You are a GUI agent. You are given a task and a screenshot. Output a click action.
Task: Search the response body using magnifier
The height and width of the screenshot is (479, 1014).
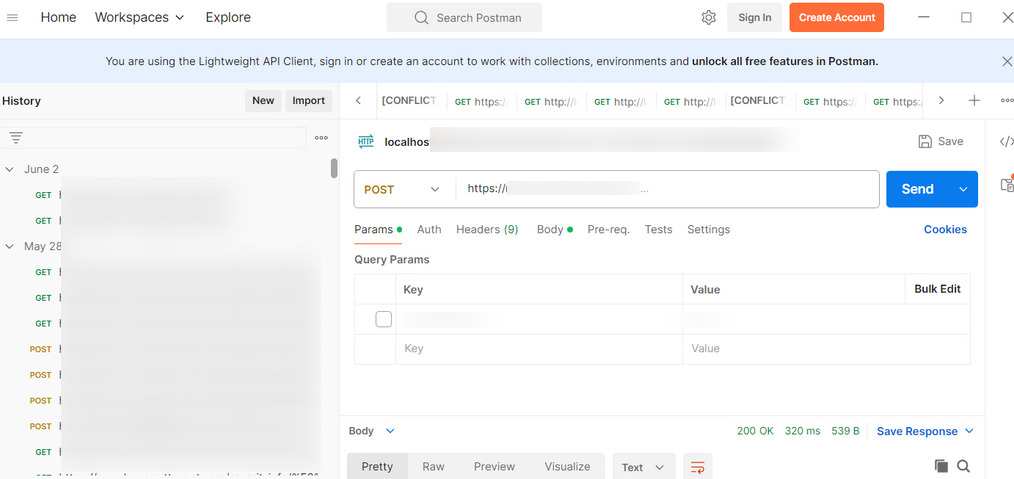(x=964, y=466)
